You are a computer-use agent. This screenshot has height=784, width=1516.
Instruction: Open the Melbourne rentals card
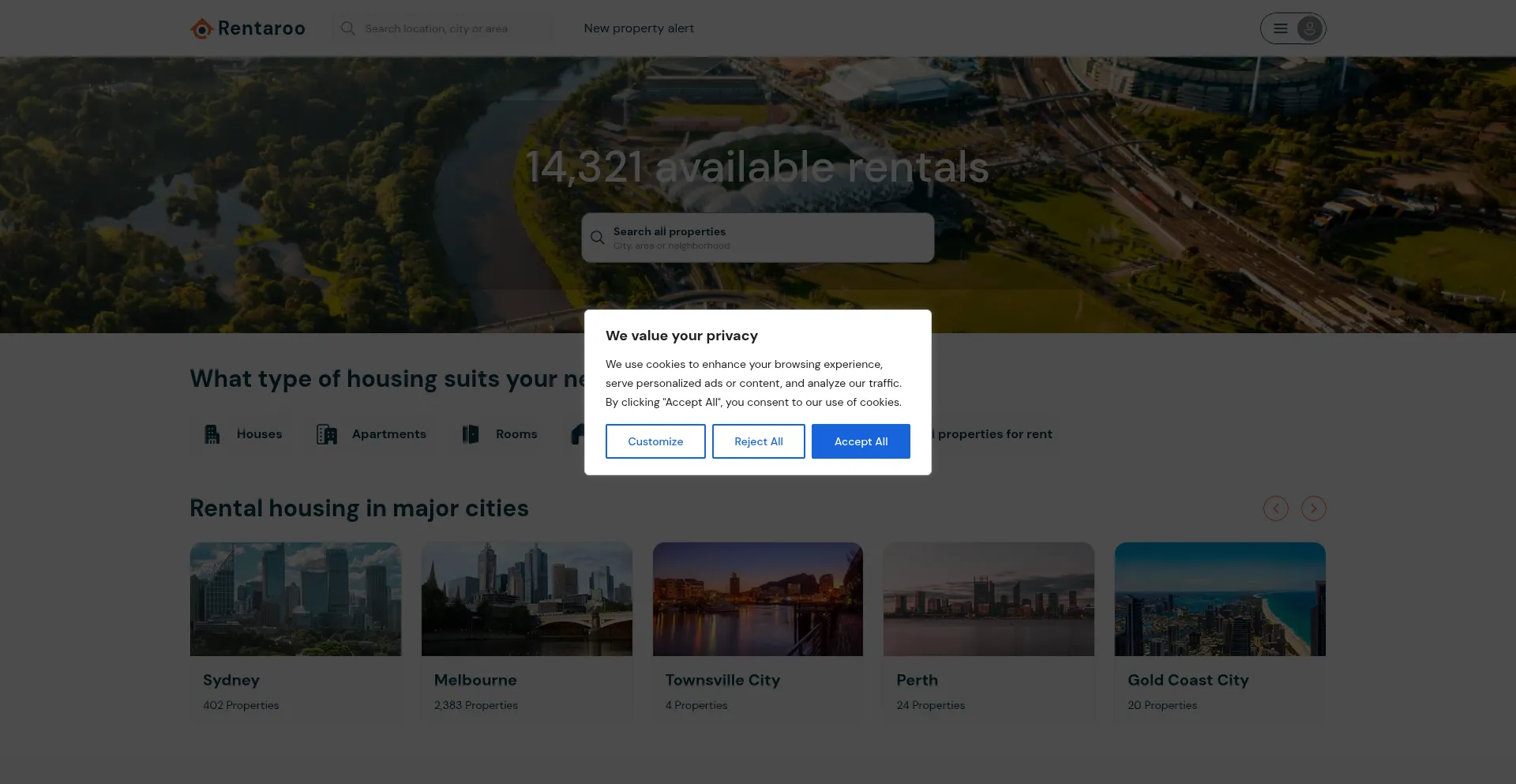coord(527,632)
